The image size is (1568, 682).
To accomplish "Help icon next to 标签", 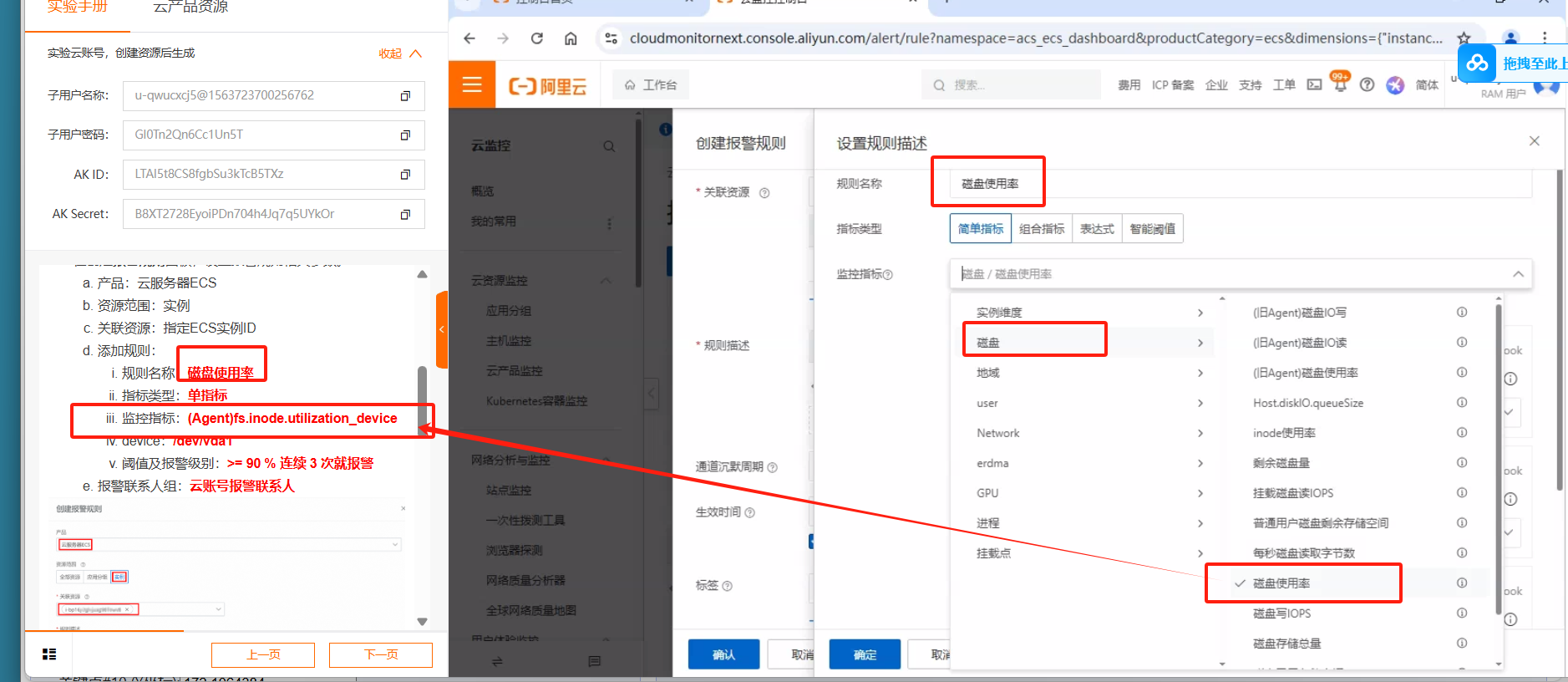I will 728,586.
